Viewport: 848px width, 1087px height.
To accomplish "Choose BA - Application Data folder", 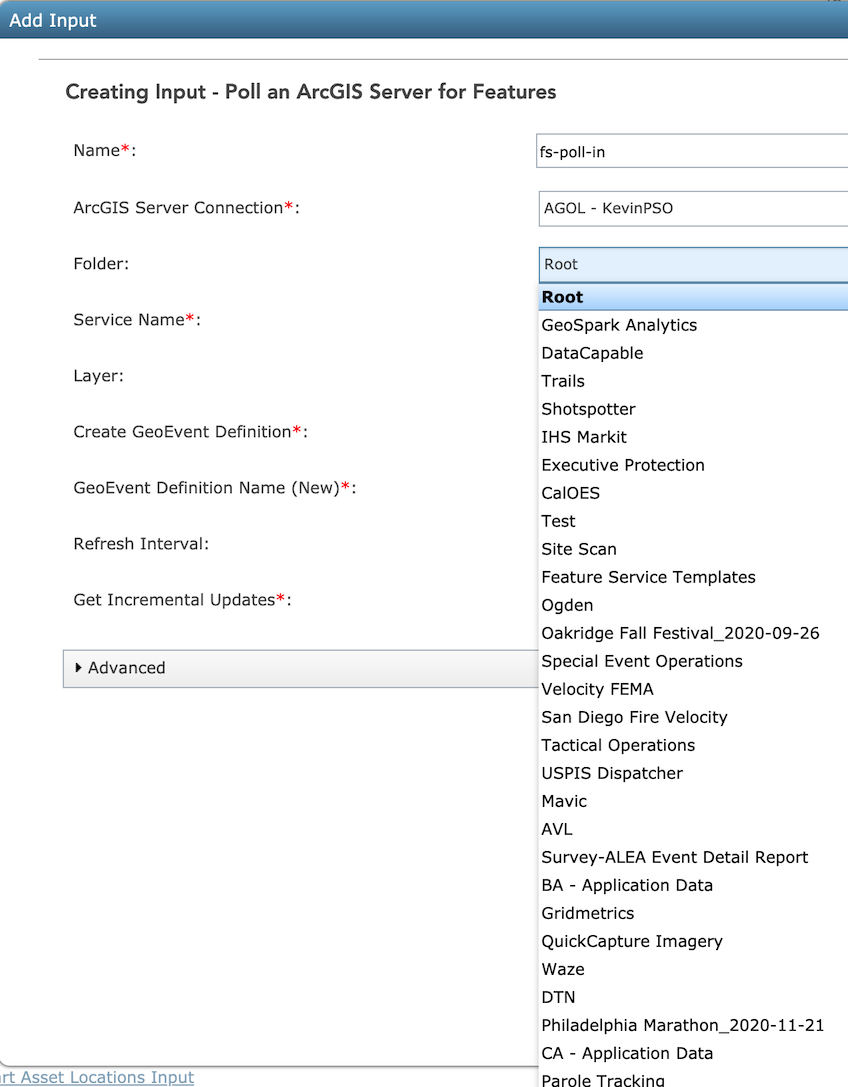I will pyautogui.click(x=693, y=885).
